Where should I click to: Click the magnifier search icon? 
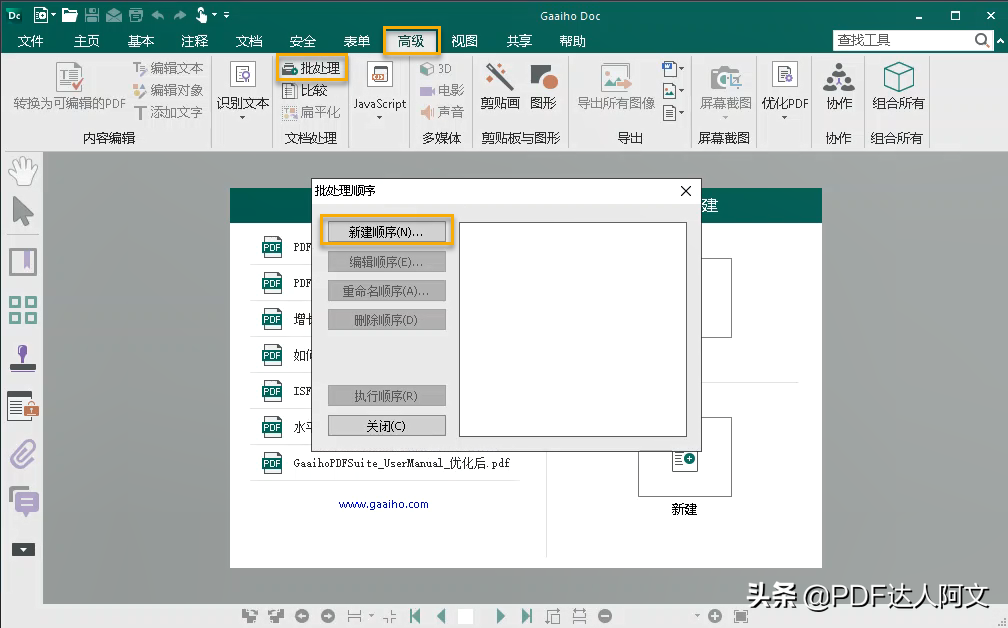[982, 40]
